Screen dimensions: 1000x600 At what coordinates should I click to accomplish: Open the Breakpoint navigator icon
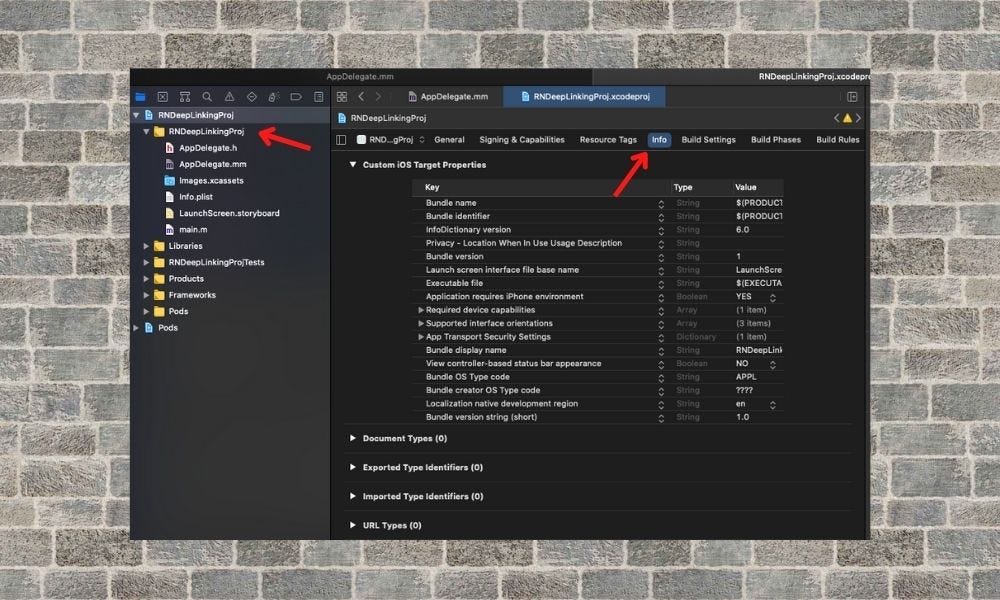coord(296,97)
